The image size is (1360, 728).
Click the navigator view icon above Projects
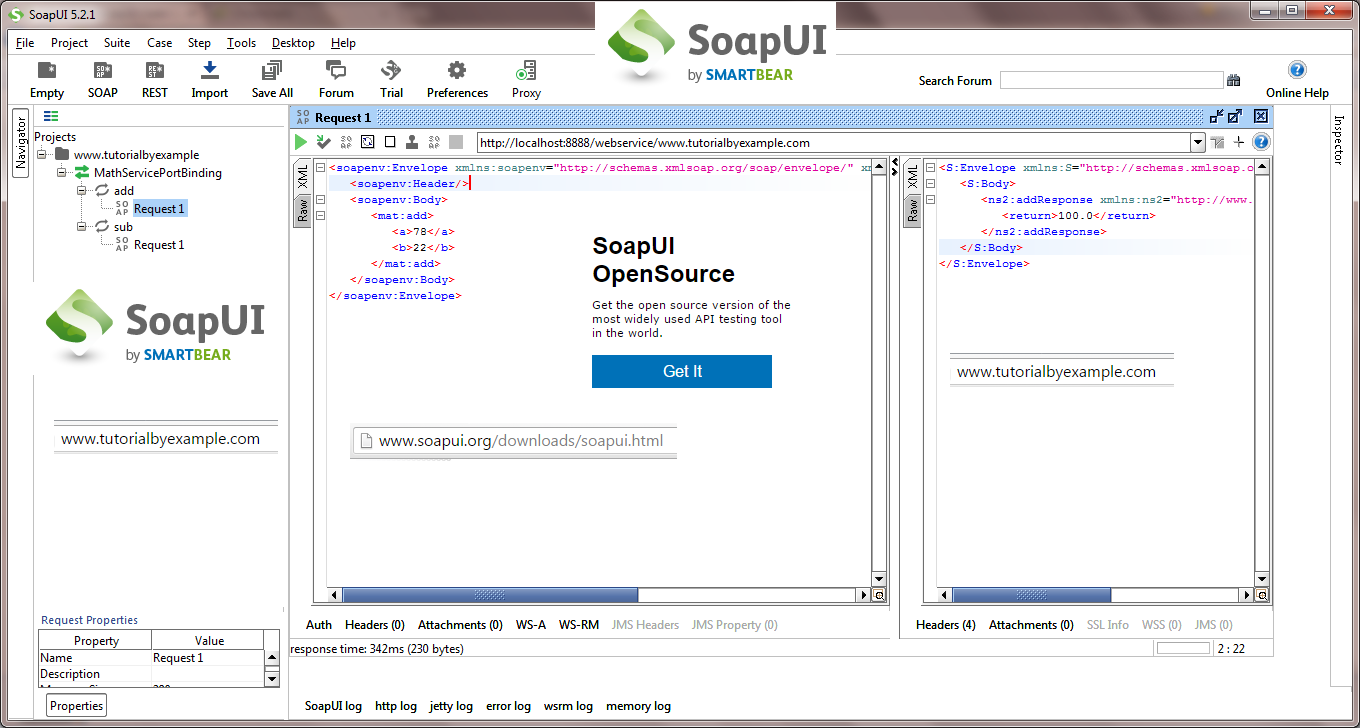pos(51,117)
